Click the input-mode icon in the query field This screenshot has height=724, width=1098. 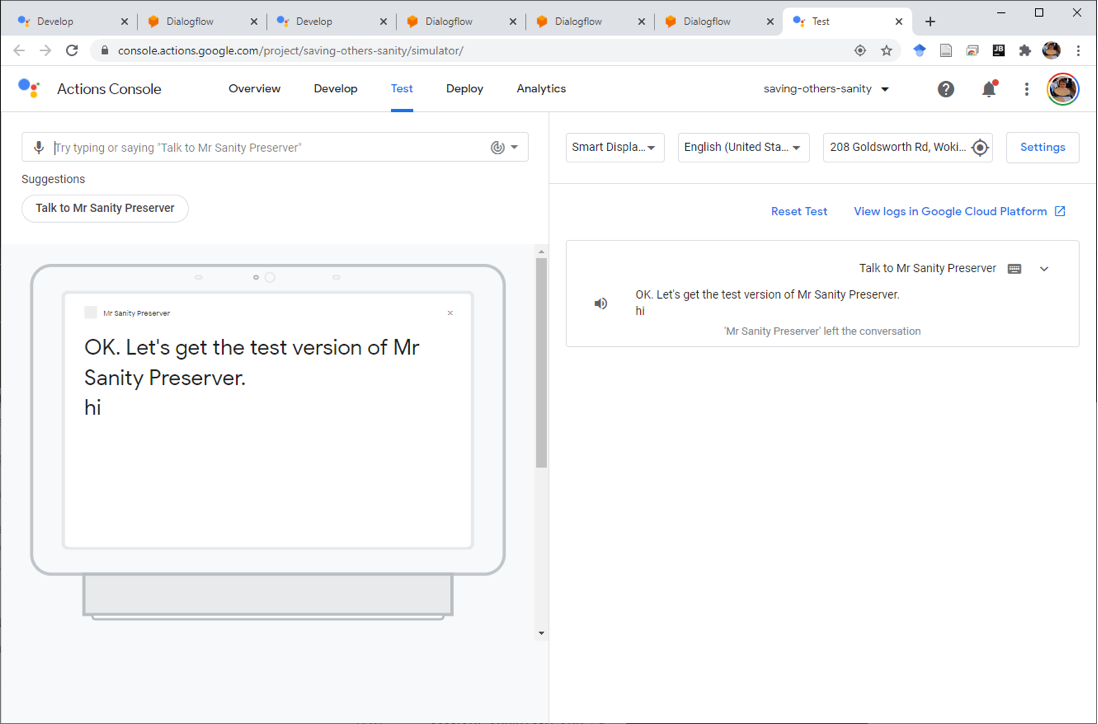tap(497, 147)
